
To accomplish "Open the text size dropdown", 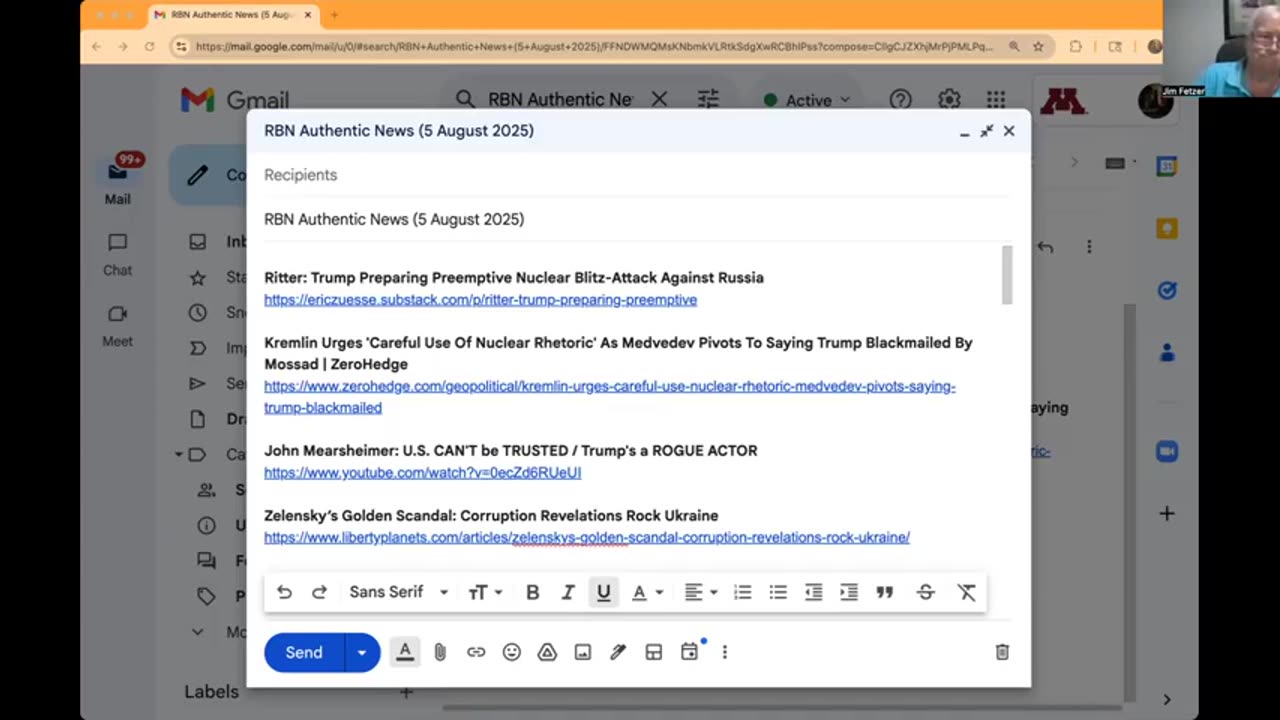I will (x=485, y=592).
